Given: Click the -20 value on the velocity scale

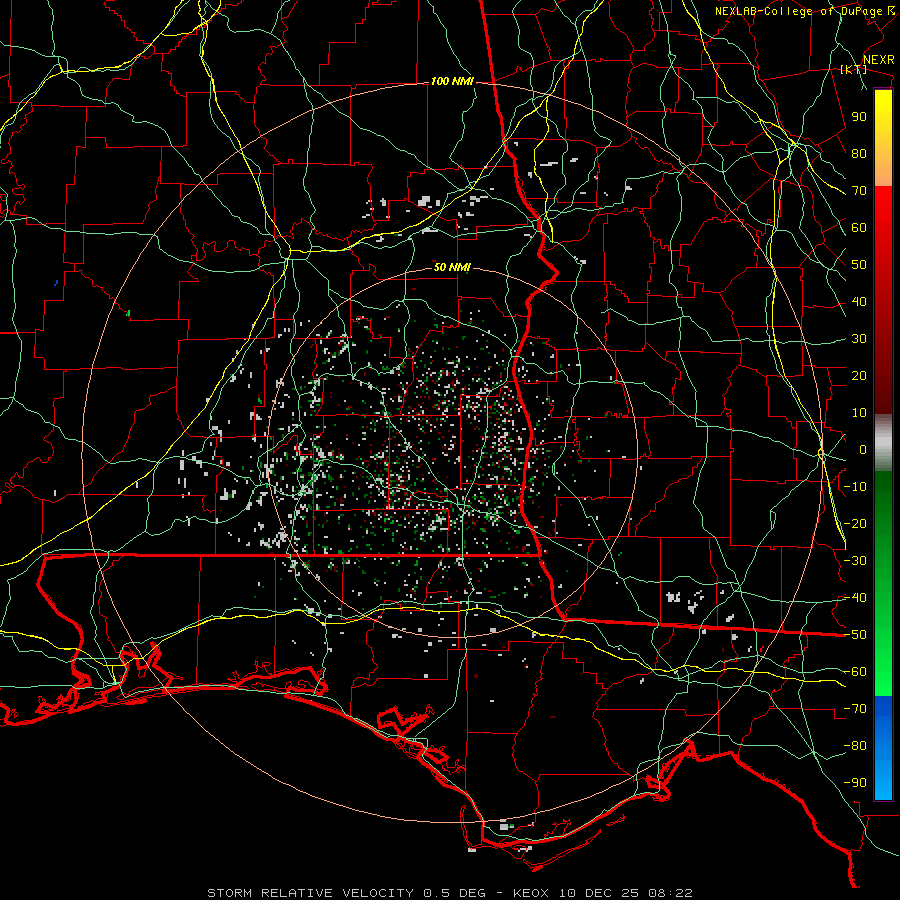Looking at the screenshot, I should 855,523.
